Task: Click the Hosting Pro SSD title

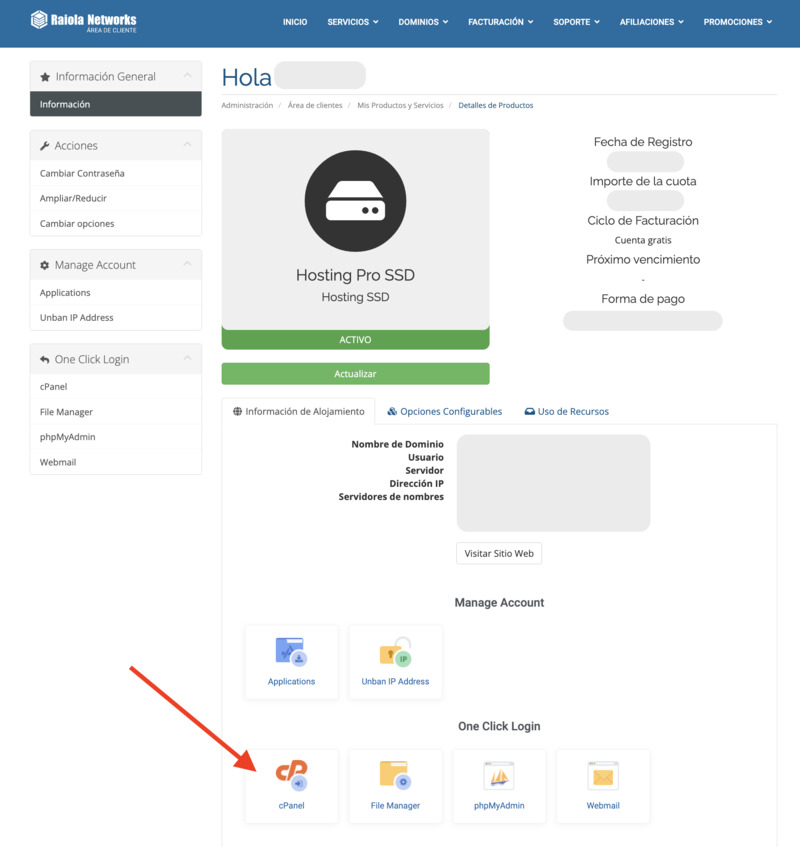Action: [x=355, y=275]
